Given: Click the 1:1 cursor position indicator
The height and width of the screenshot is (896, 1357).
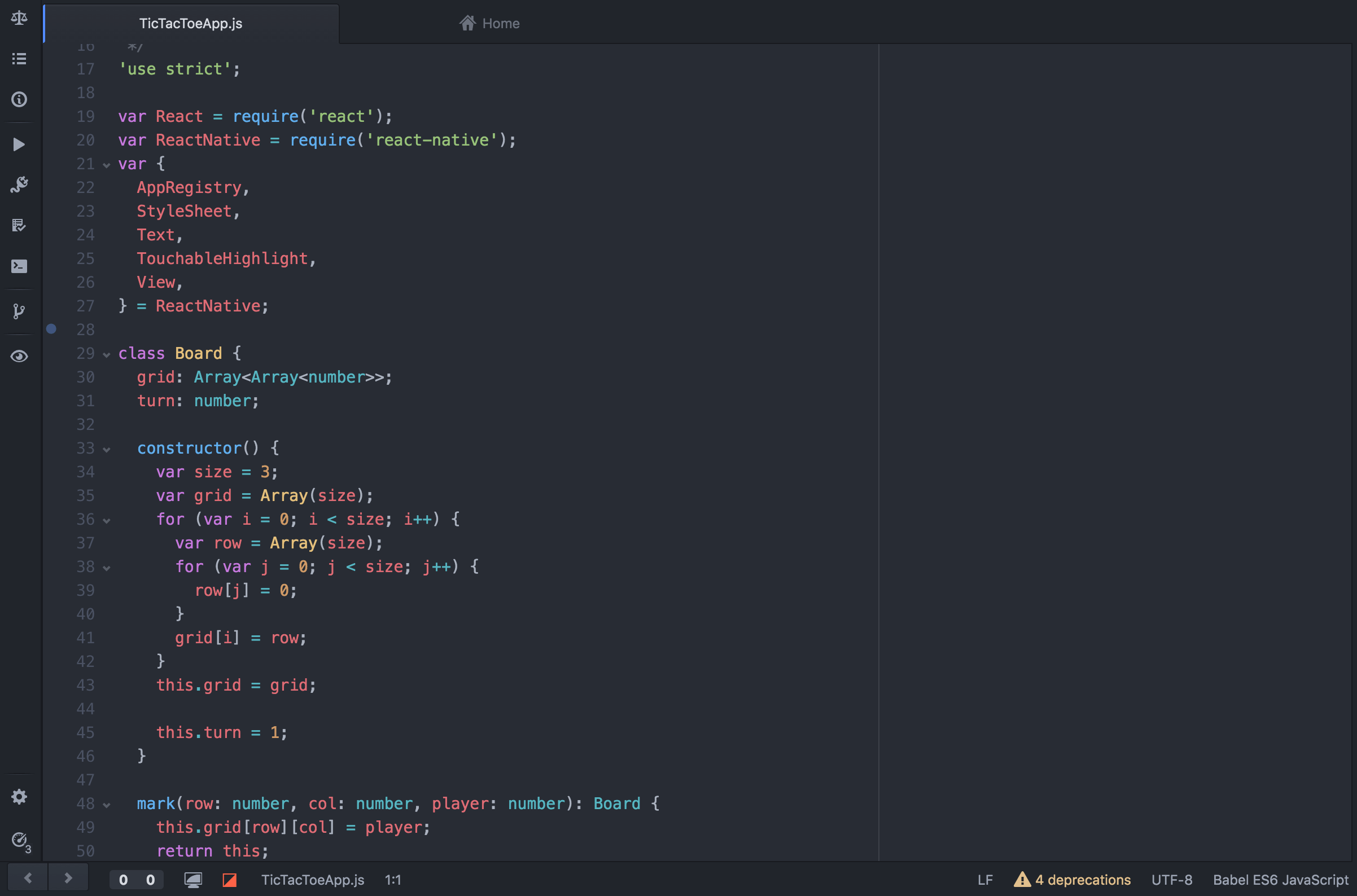Looking at the screenshot, I should point(393,880).
